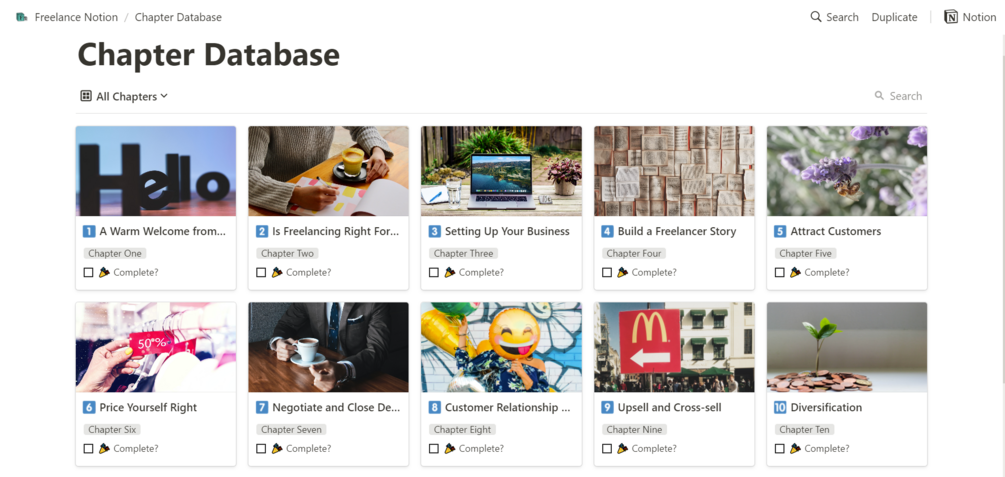This screenshot has width=1005, height=477.
Task: Open the Is Freelancing Right cover thumbnail
Action: click(x=328, y=171)
